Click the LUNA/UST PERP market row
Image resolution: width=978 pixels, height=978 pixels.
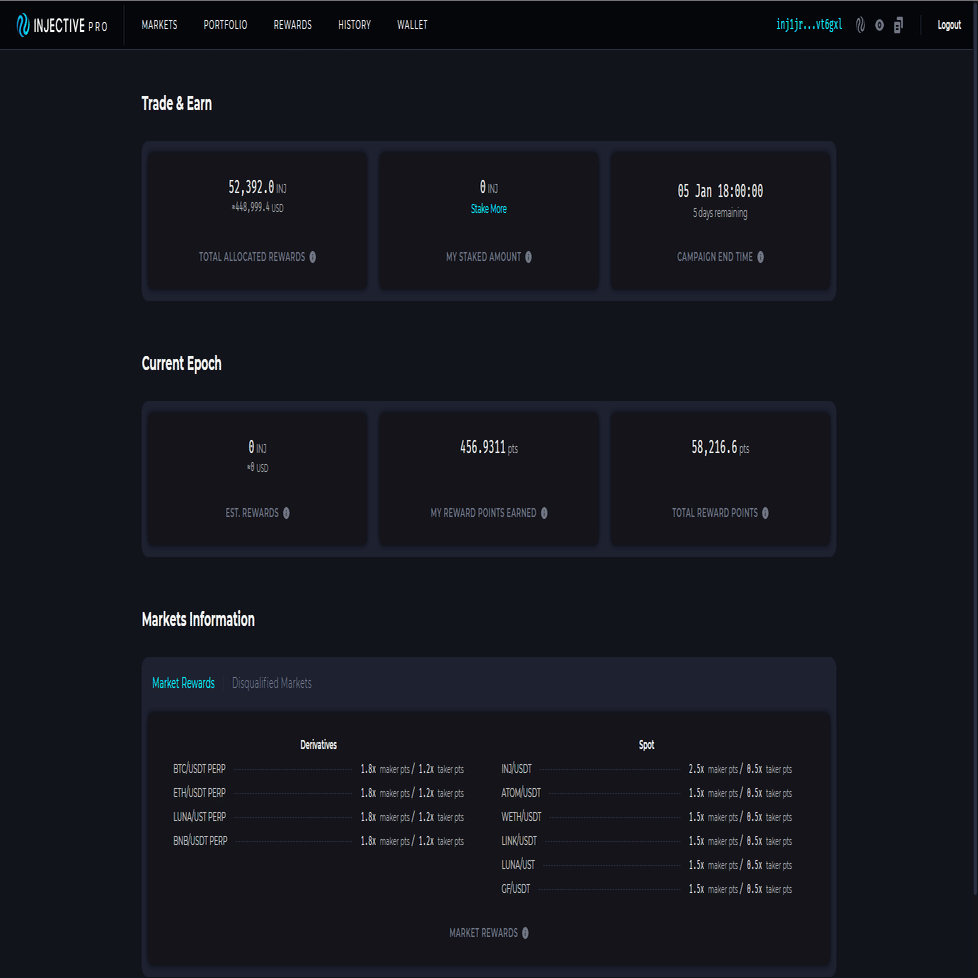pyautogui.click(x=318, y=817)
